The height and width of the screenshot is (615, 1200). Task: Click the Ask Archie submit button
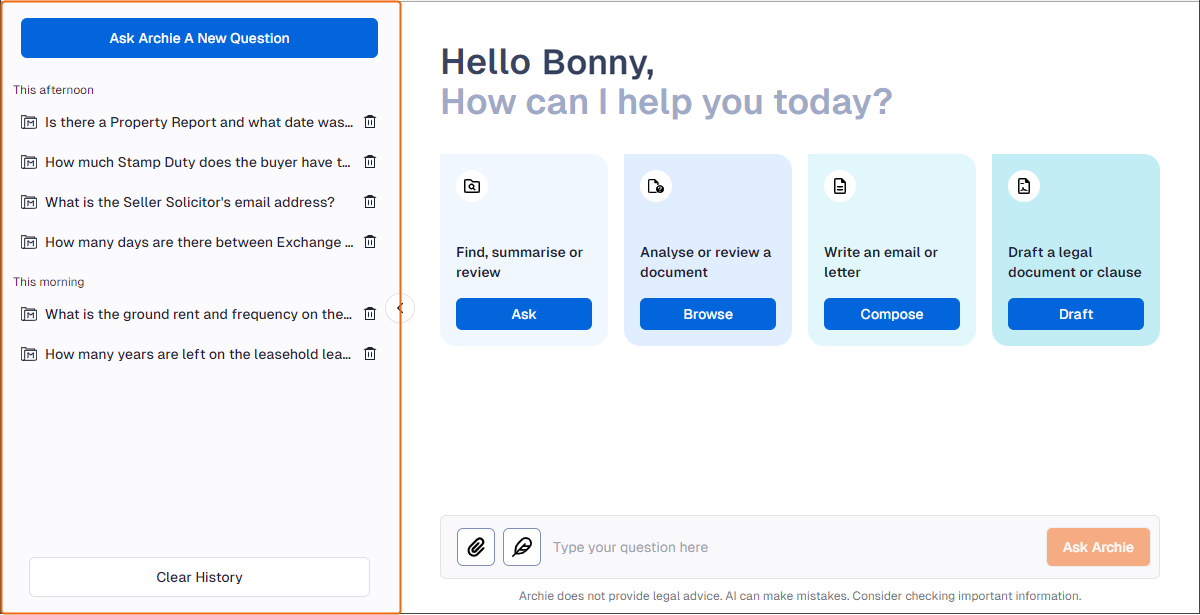(x=1098, y=547)
